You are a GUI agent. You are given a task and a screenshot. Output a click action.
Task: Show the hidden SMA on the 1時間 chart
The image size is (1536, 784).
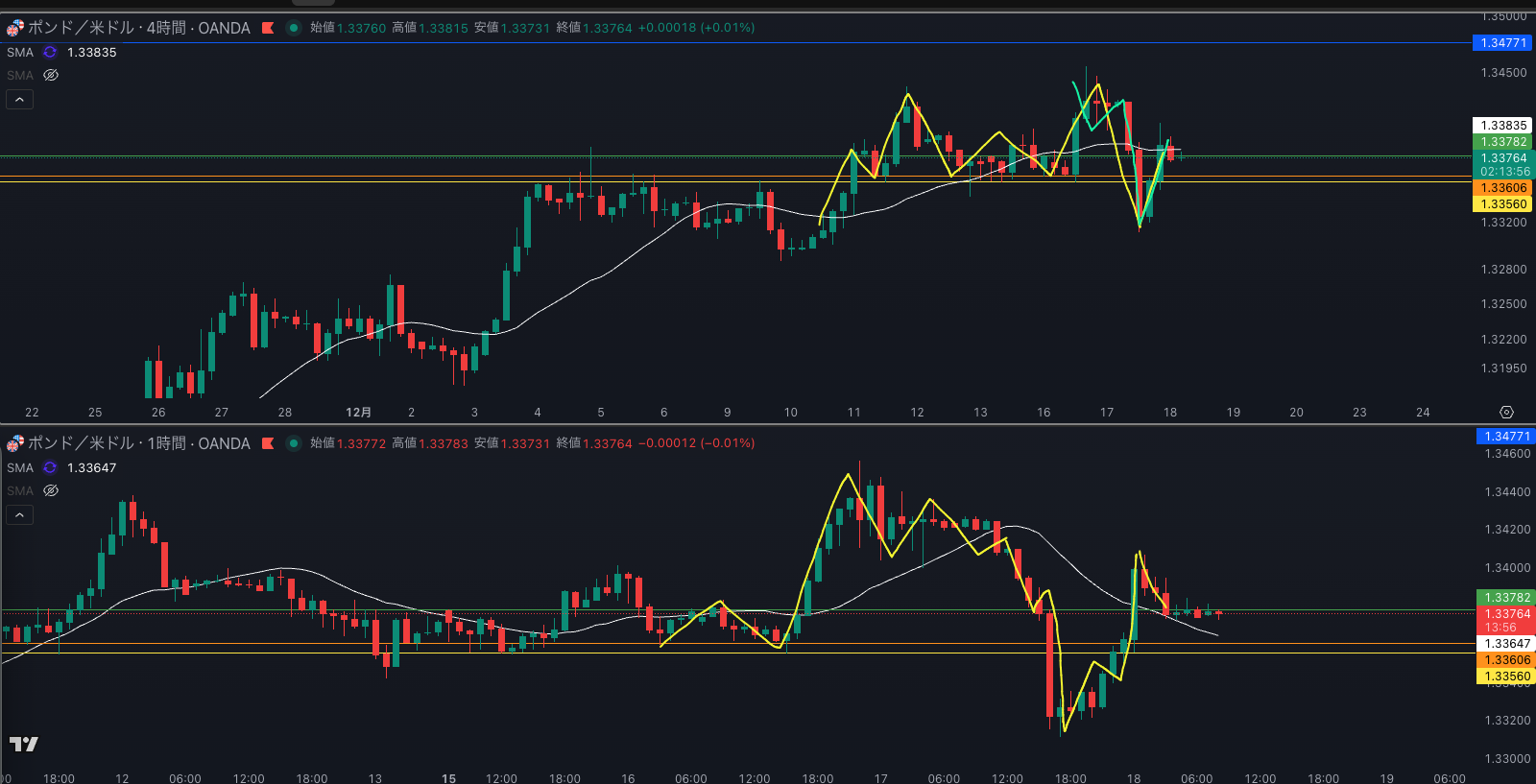point(51,490)
